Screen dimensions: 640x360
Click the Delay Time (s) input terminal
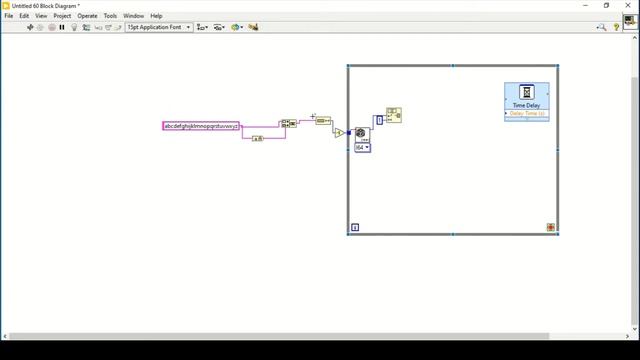click(527, 113)
